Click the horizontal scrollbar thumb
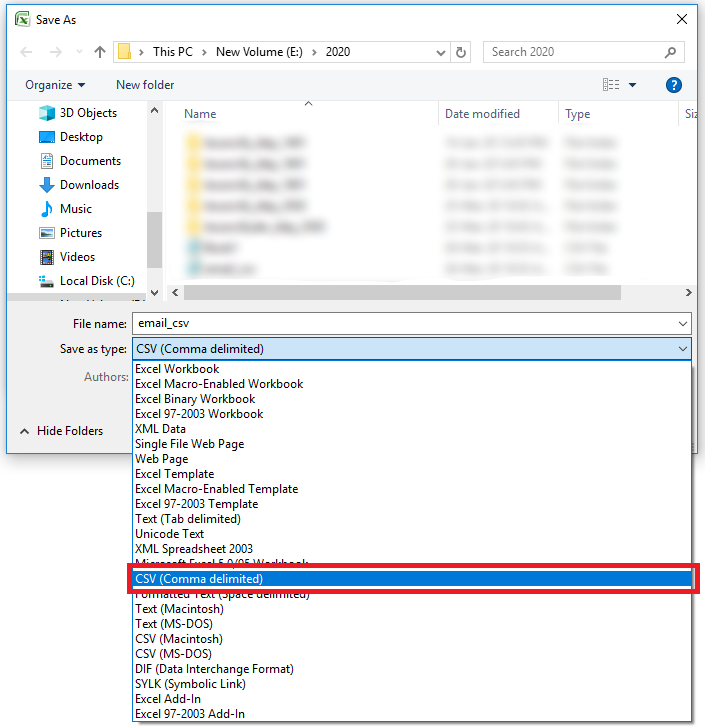The width and height of the screenshot is (705, 728). click(402, 292)
